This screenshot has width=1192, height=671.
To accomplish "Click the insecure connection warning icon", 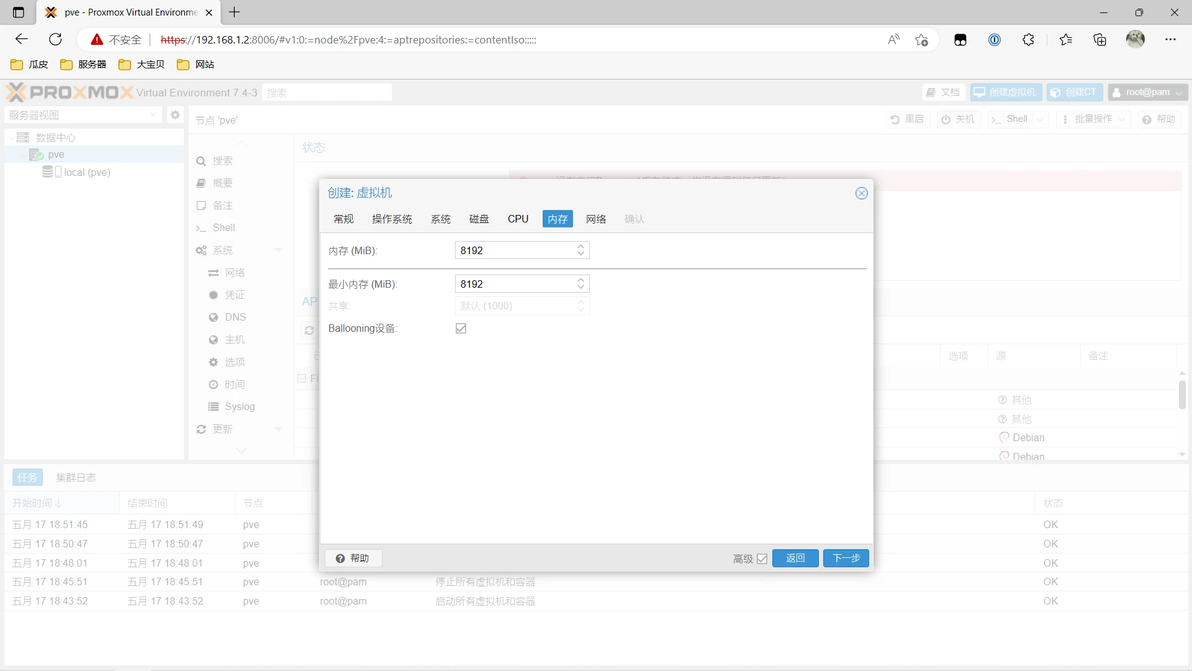I will [x=97, y=40].
